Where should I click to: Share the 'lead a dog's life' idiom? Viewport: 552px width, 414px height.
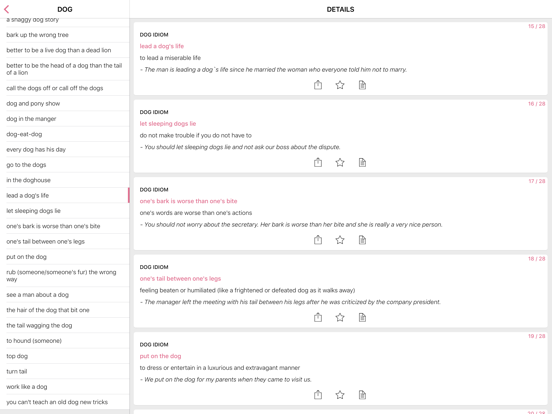click(x=318, y=85)
